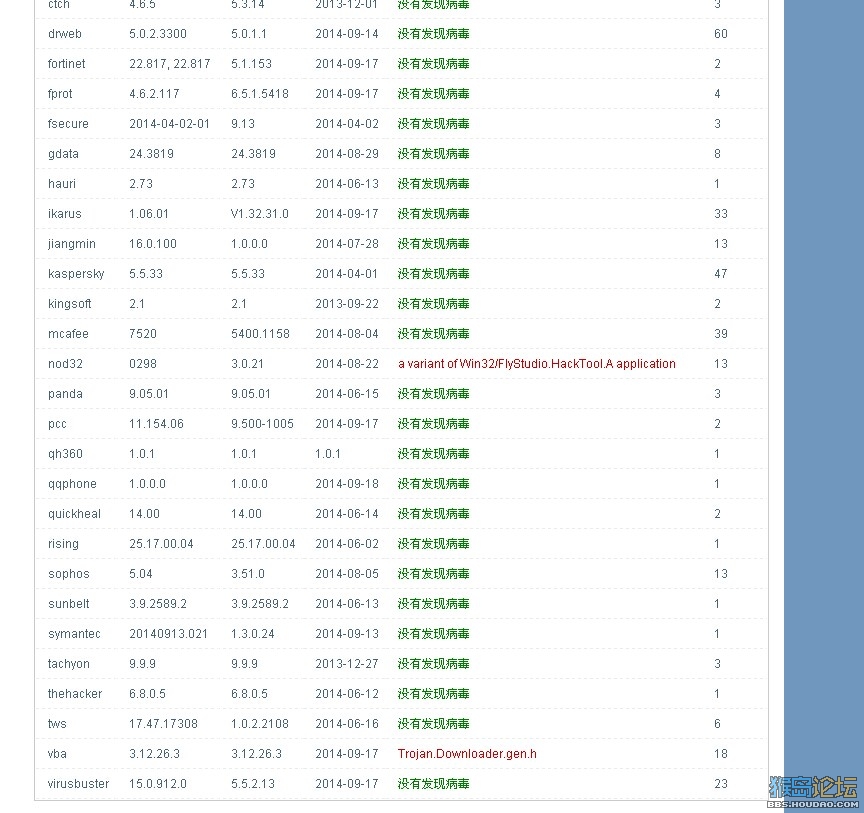Click virusbuster scan time 23

pyautogui.click(x=721, y=784)
